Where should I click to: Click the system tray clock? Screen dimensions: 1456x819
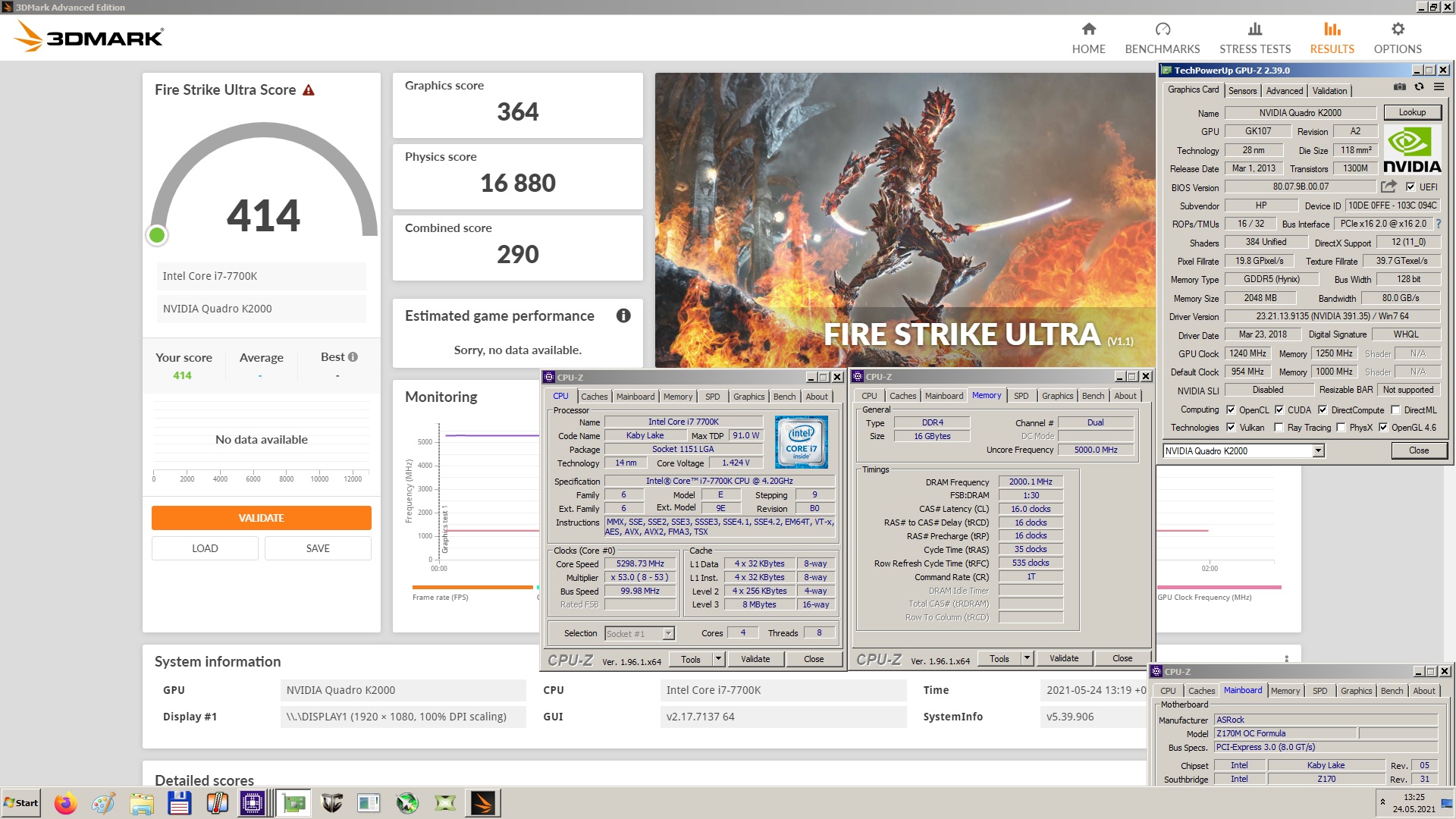(1414, 803)
